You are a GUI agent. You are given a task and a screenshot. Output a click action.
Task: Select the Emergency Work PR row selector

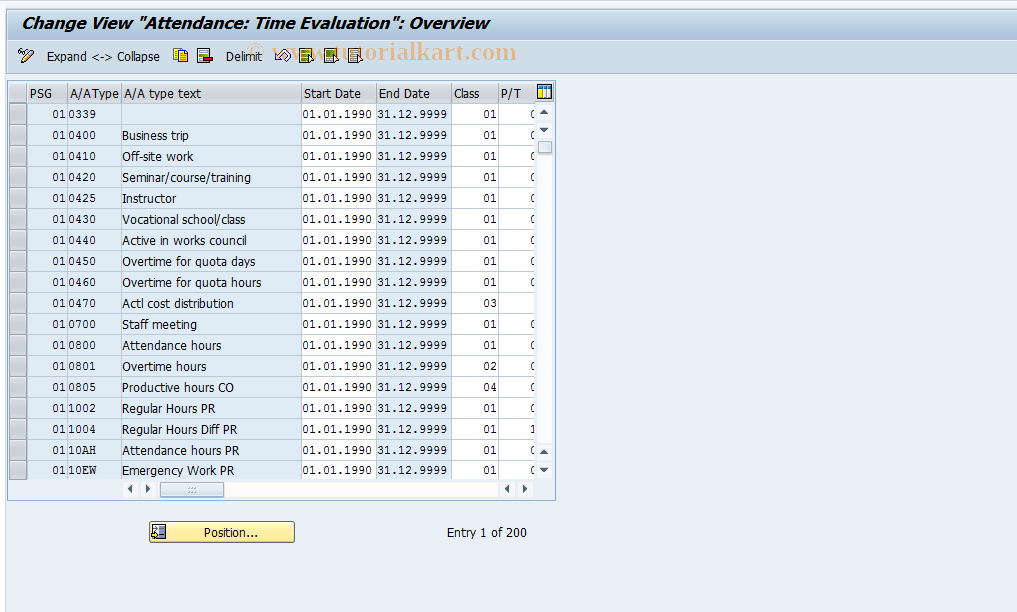tap(18, 470)
